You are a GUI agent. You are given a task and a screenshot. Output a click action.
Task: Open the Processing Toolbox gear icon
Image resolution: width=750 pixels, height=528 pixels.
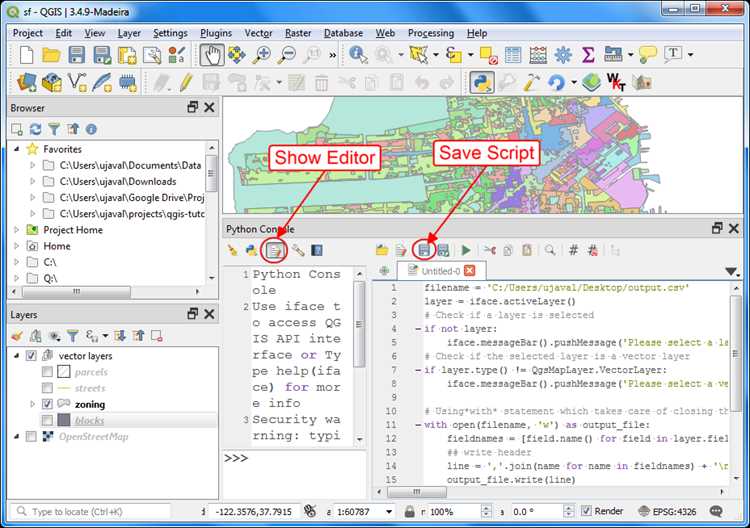[x=563, y=55]
